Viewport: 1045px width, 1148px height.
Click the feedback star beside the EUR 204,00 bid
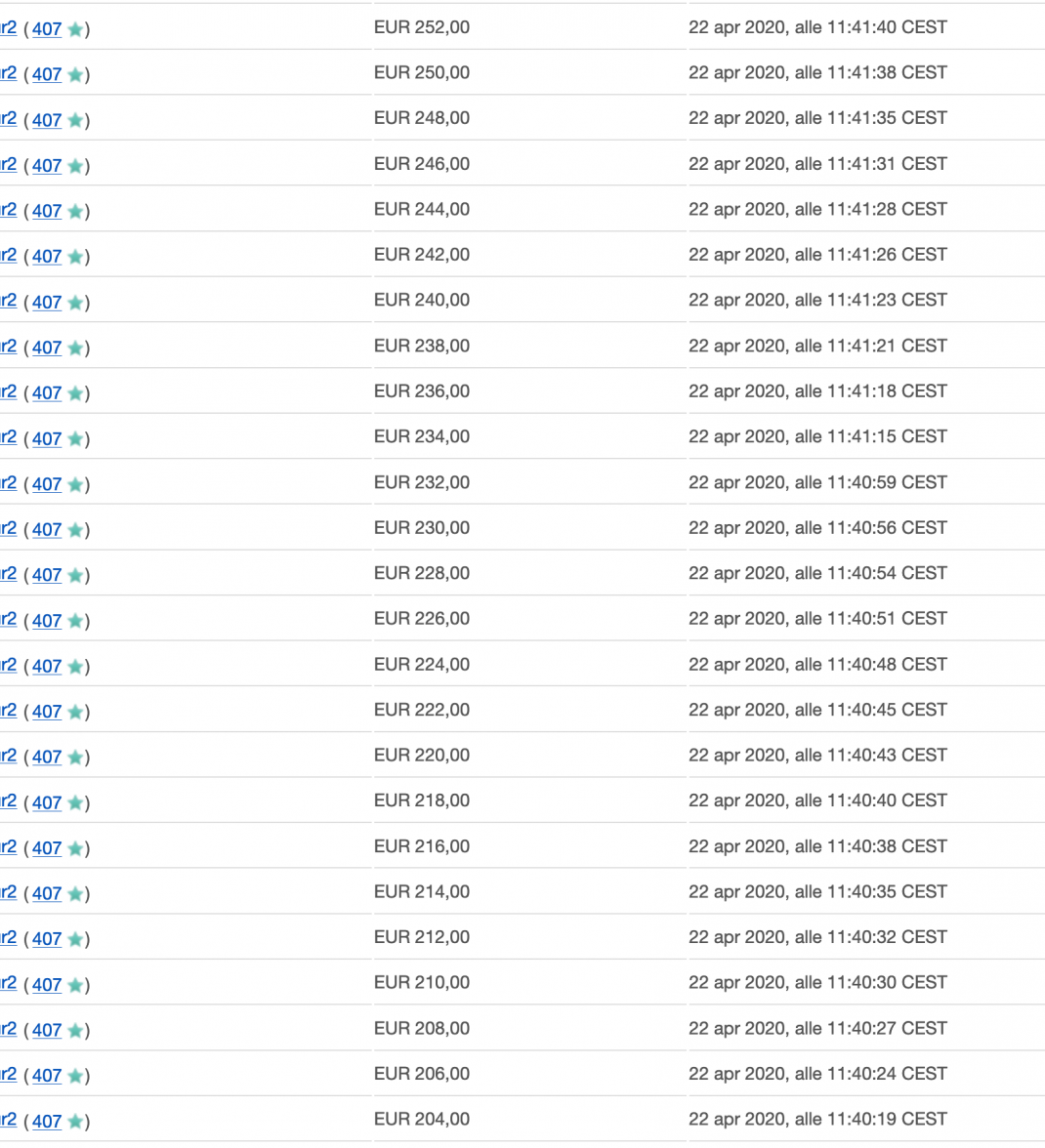[74, 1121]
